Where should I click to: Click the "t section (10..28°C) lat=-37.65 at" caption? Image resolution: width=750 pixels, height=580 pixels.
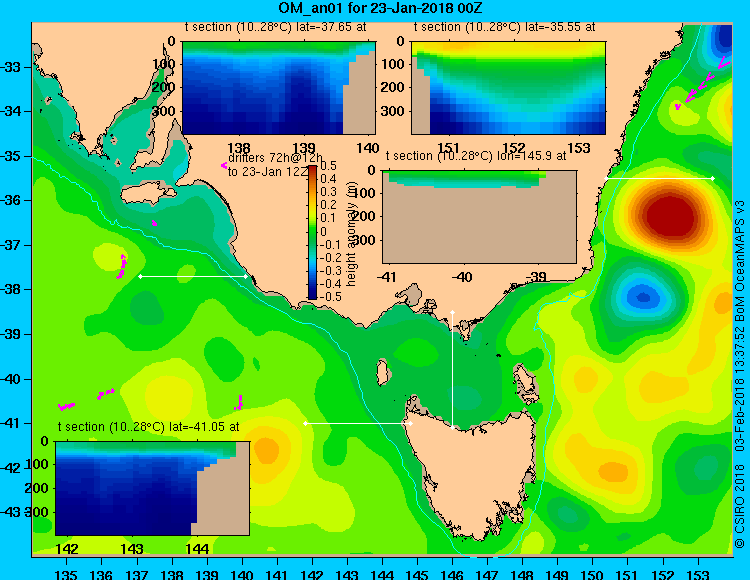(276, 27)
